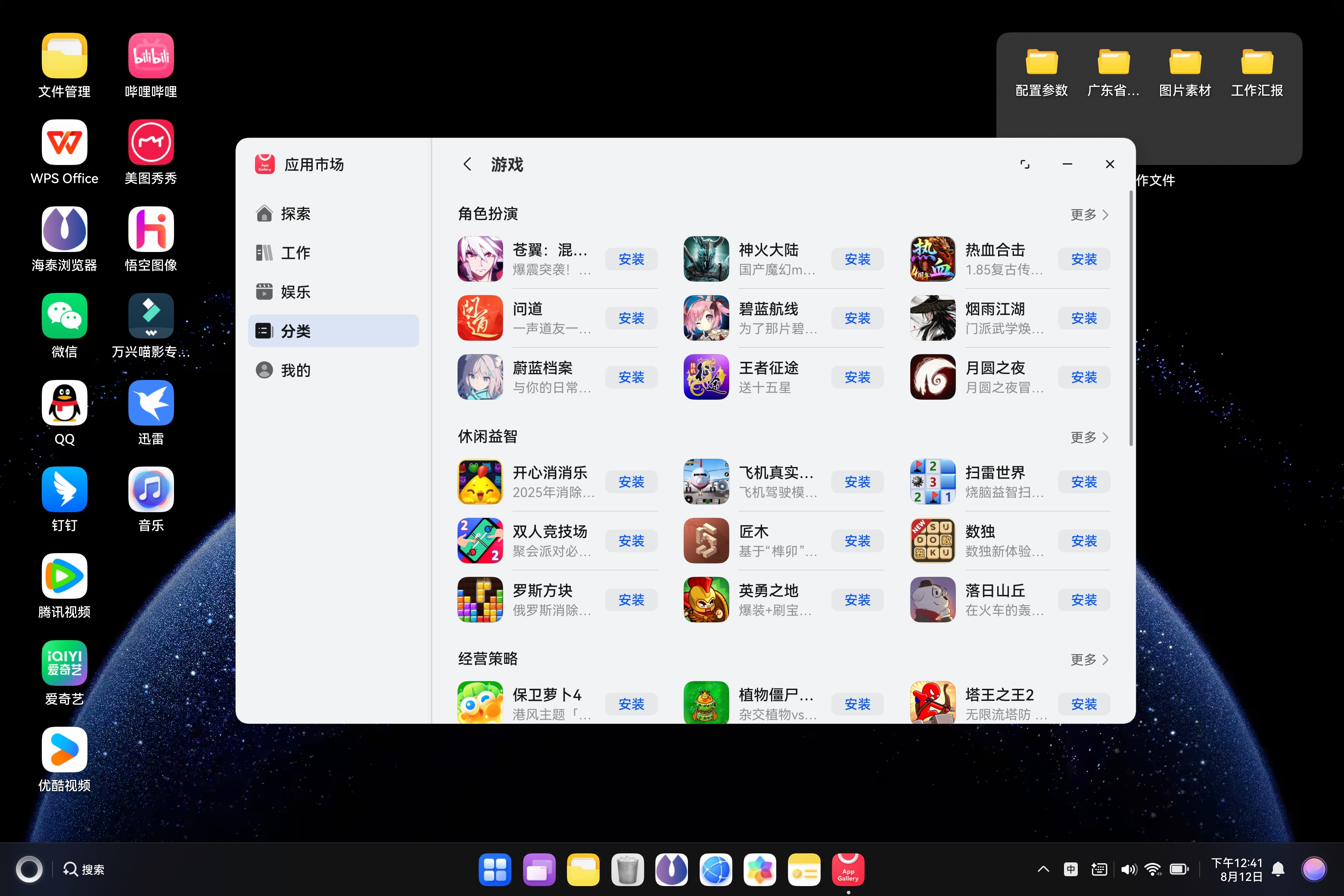Screen dimensions: 1344x896
Task: Click the 保卫萝卜4 game title
Action: [547, 695]
